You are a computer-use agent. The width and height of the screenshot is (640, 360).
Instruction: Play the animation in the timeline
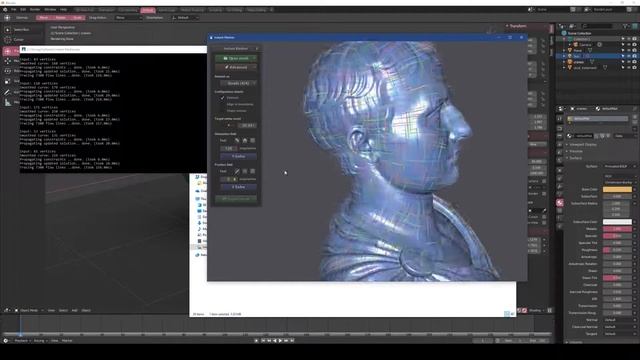click(x=280, y=340)
